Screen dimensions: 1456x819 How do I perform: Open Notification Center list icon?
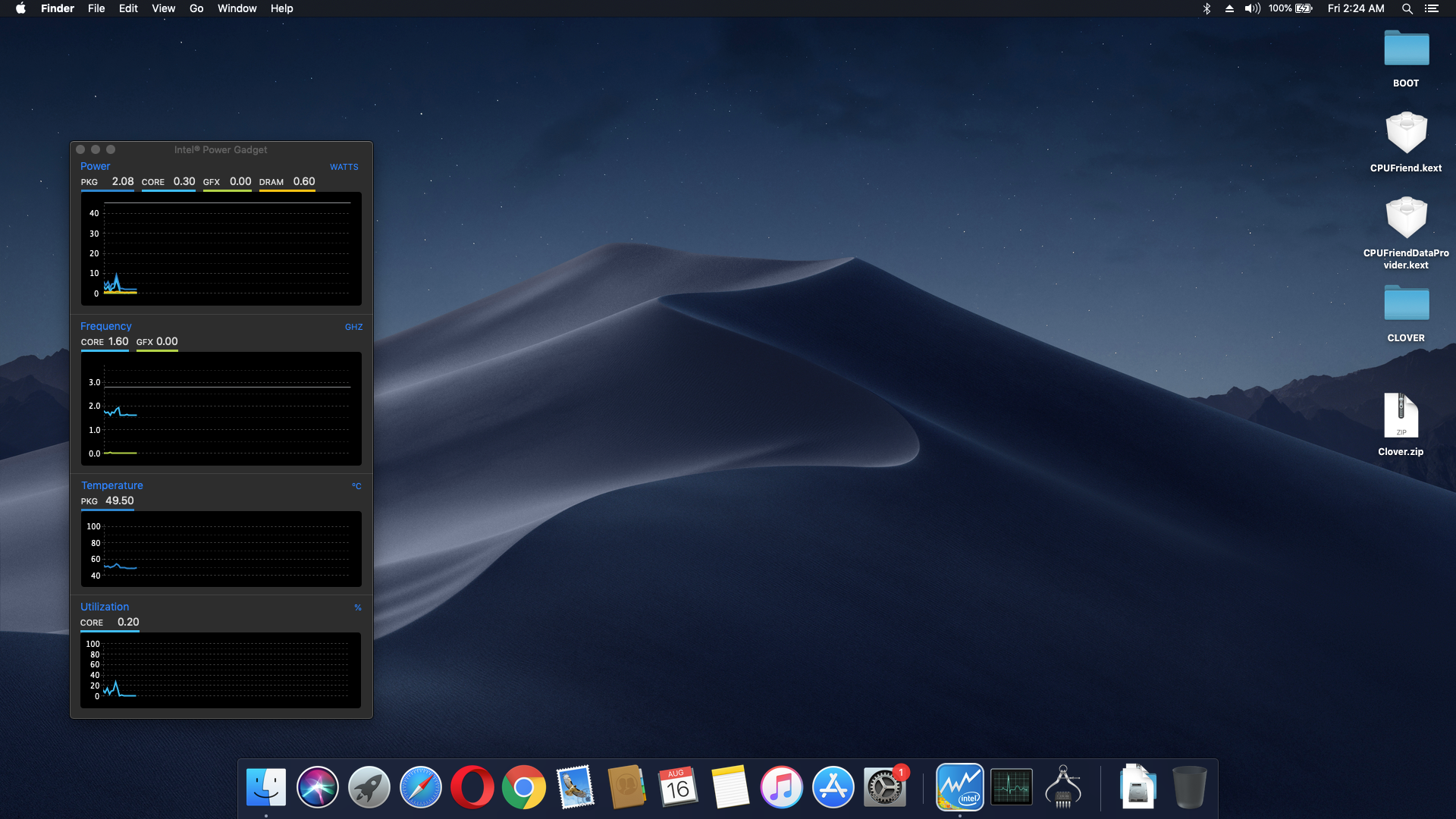pos(1431,8)
